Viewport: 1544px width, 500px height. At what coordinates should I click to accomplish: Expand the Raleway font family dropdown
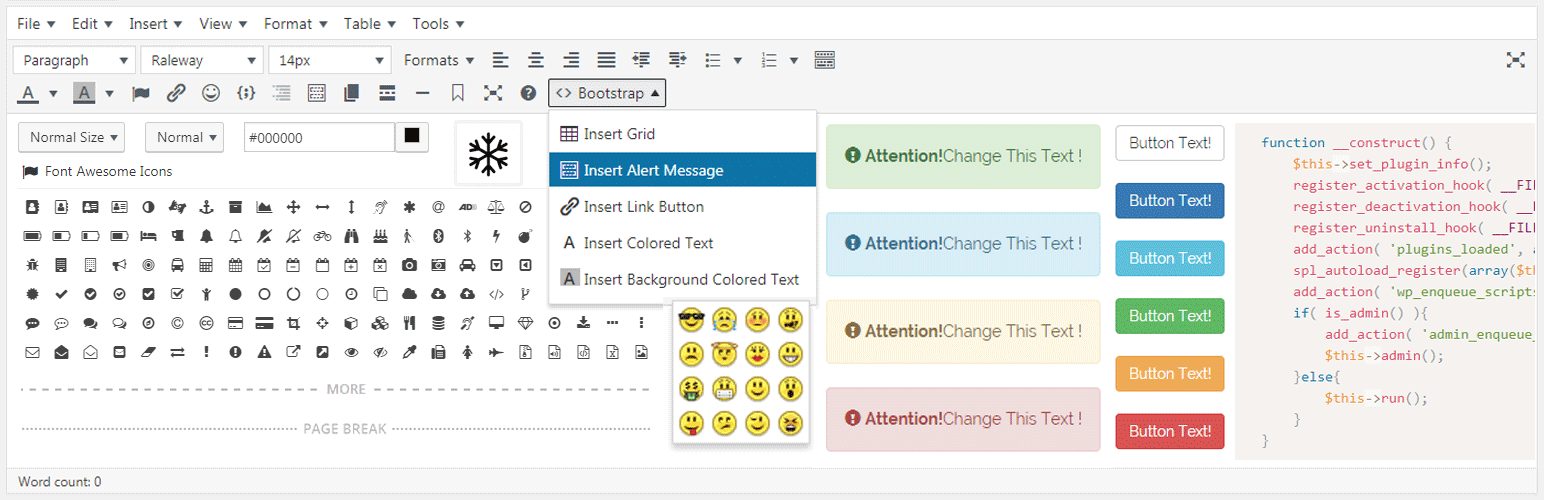202,60
